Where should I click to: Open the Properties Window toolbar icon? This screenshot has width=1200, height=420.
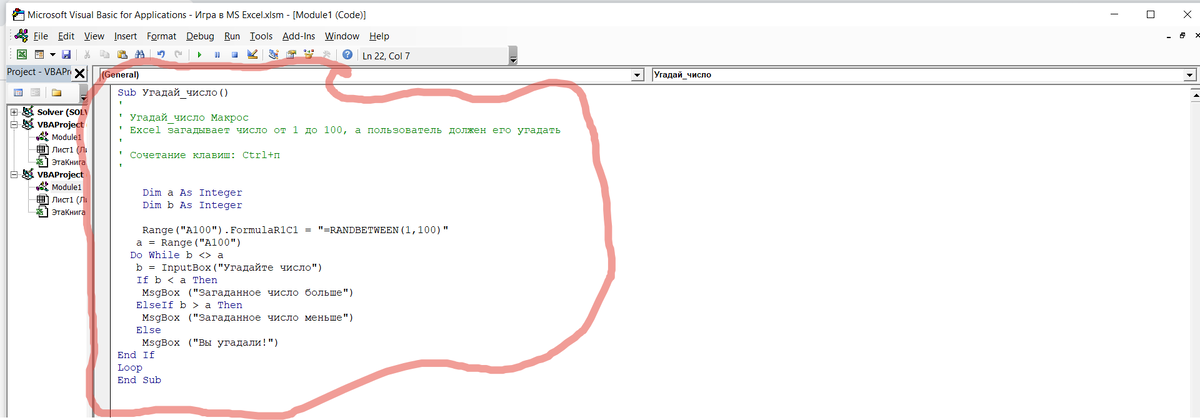(x=291, y=54)
